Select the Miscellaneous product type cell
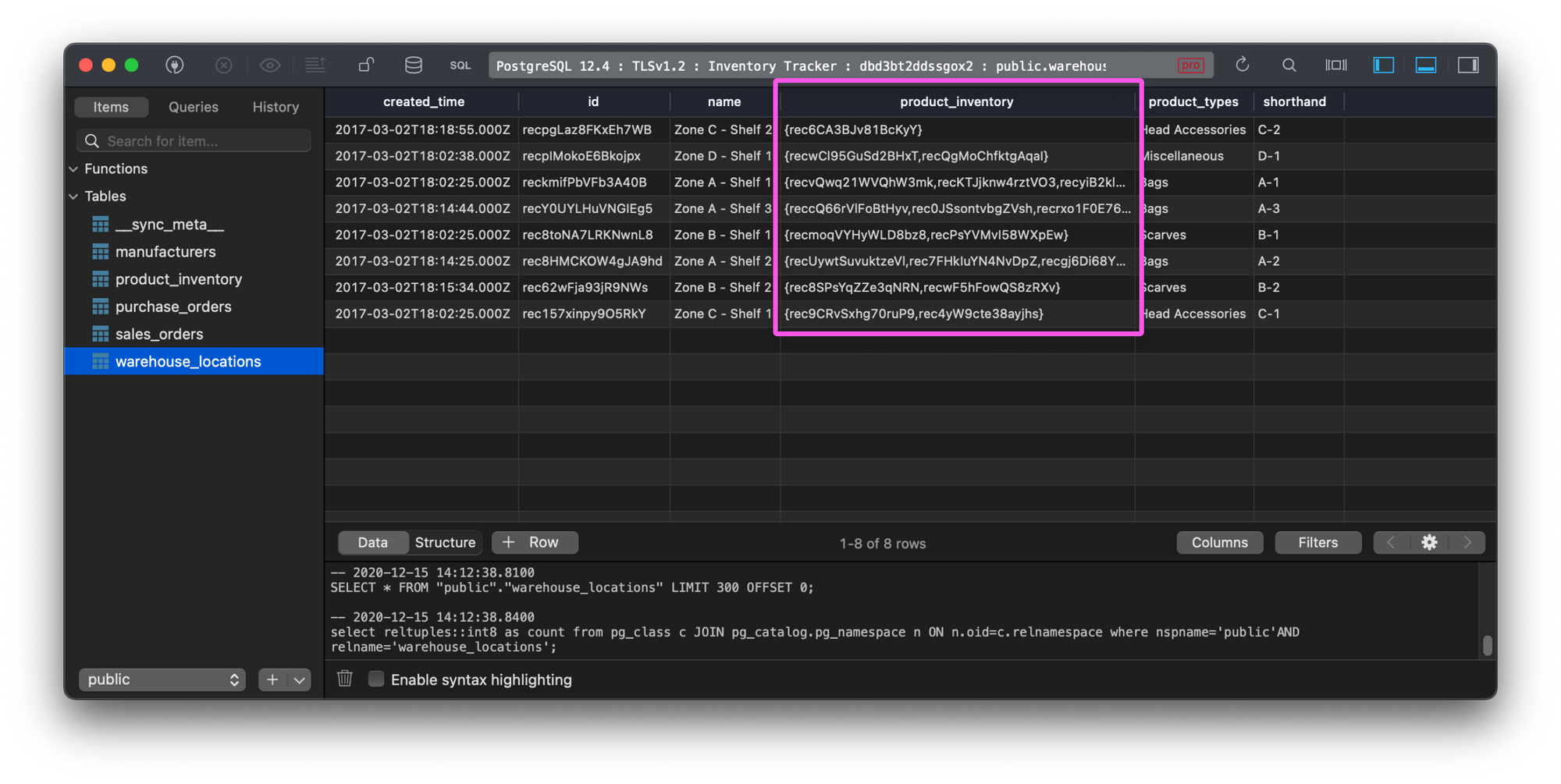Screen dimensions: 1561x784 [x=1194, y=156]
